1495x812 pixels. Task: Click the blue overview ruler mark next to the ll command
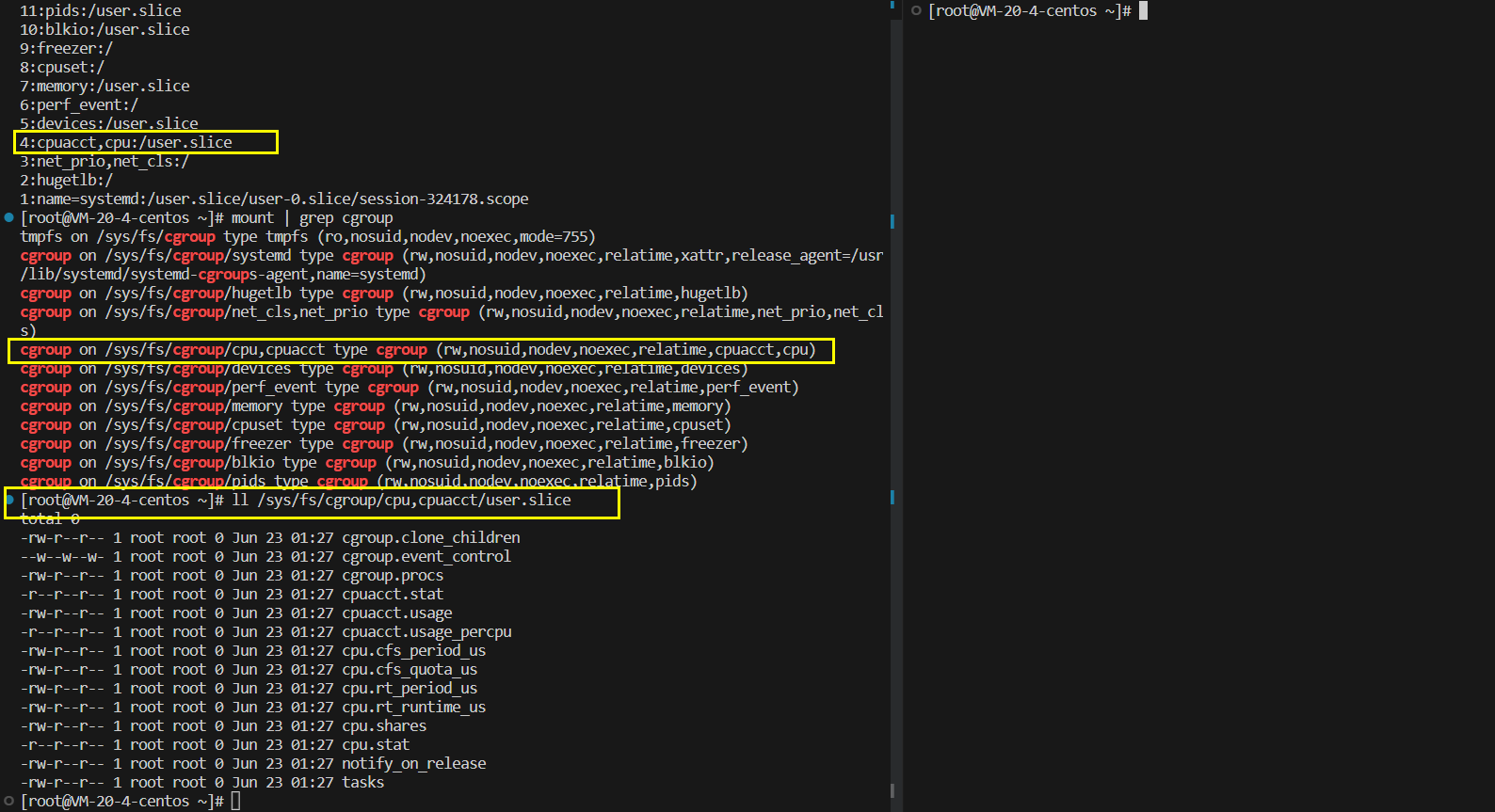(x=892, y=497)
